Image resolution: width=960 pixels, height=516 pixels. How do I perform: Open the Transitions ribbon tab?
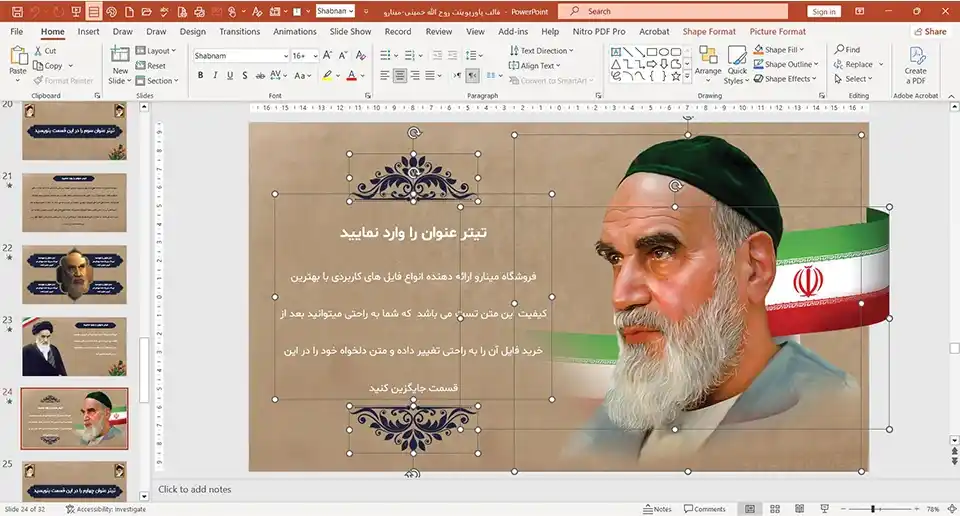coord(239,31)
